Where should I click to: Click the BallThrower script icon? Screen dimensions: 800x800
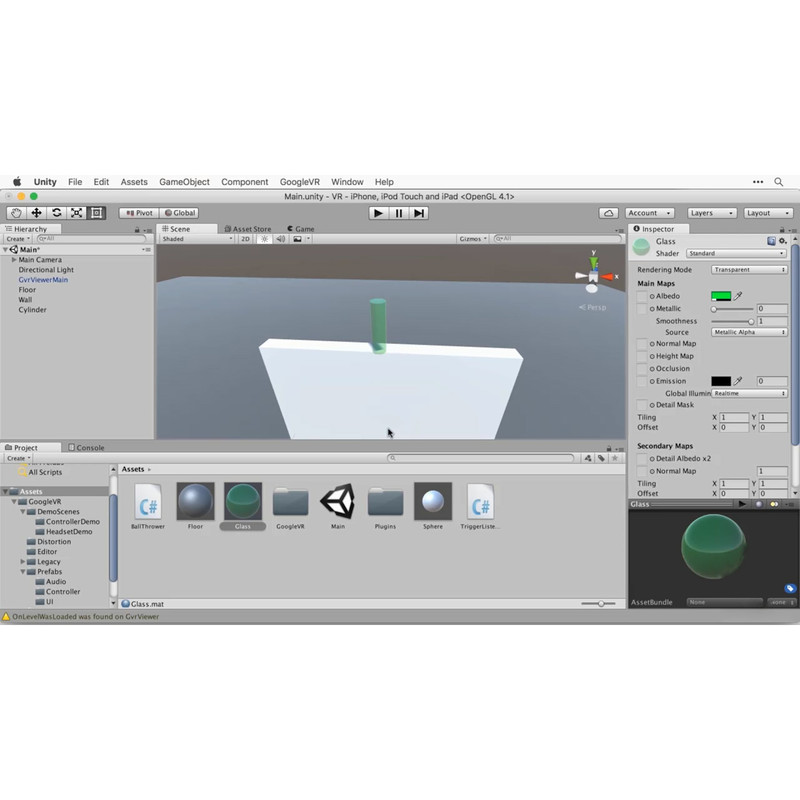148,501
